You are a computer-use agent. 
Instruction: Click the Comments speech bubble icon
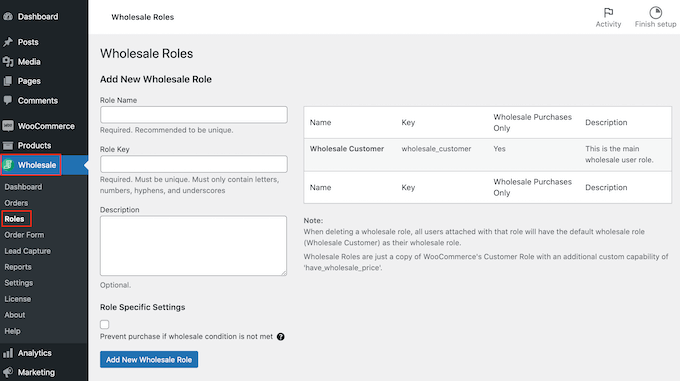[8, 100]
